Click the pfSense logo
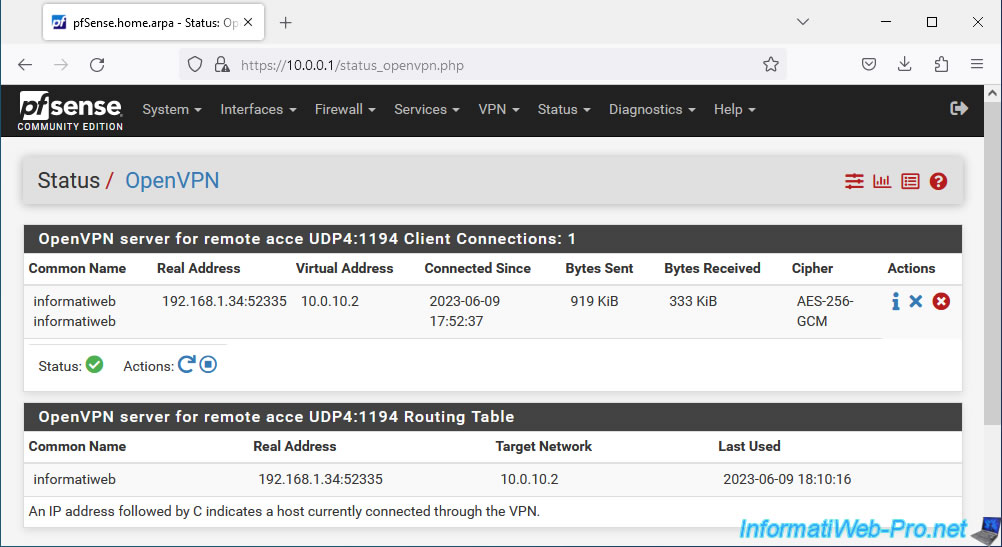 [70, 111]
